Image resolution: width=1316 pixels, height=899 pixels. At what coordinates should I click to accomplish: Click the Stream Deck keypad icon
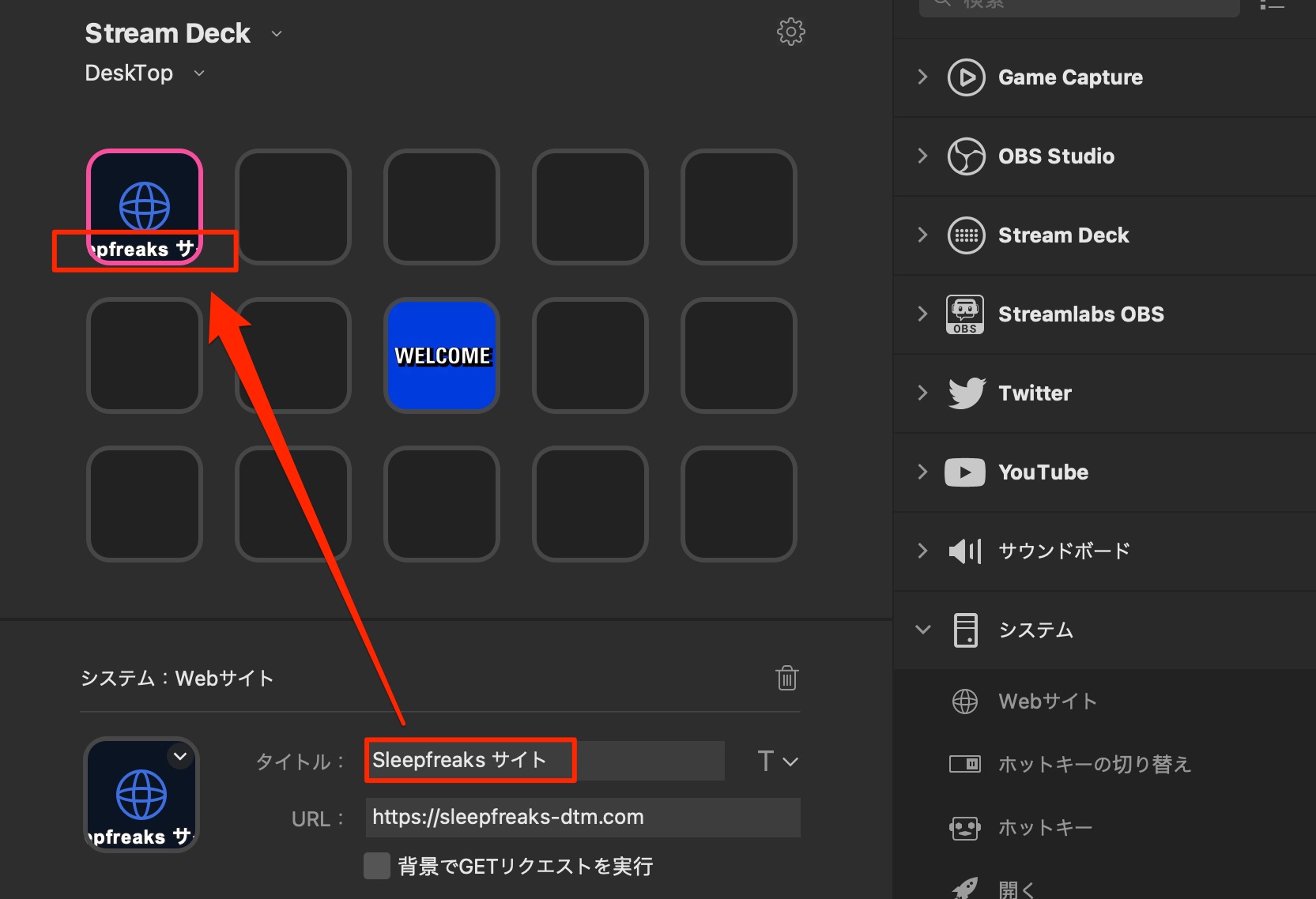[966, 235]
